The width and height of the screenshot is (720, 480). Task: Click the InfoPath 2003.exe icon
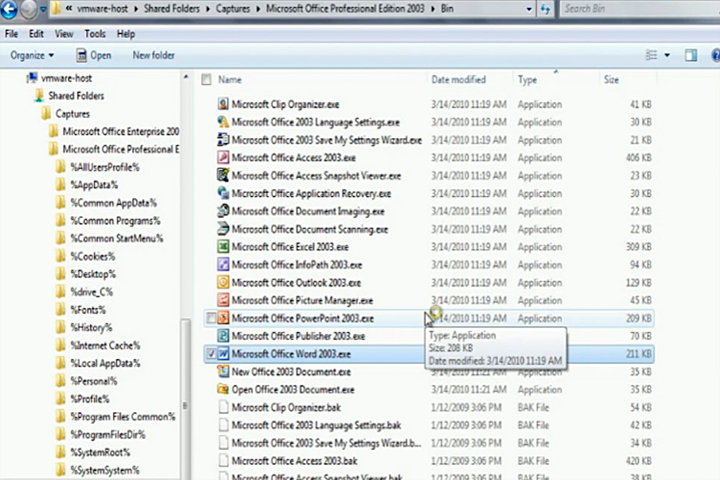[x=223, y=265]
